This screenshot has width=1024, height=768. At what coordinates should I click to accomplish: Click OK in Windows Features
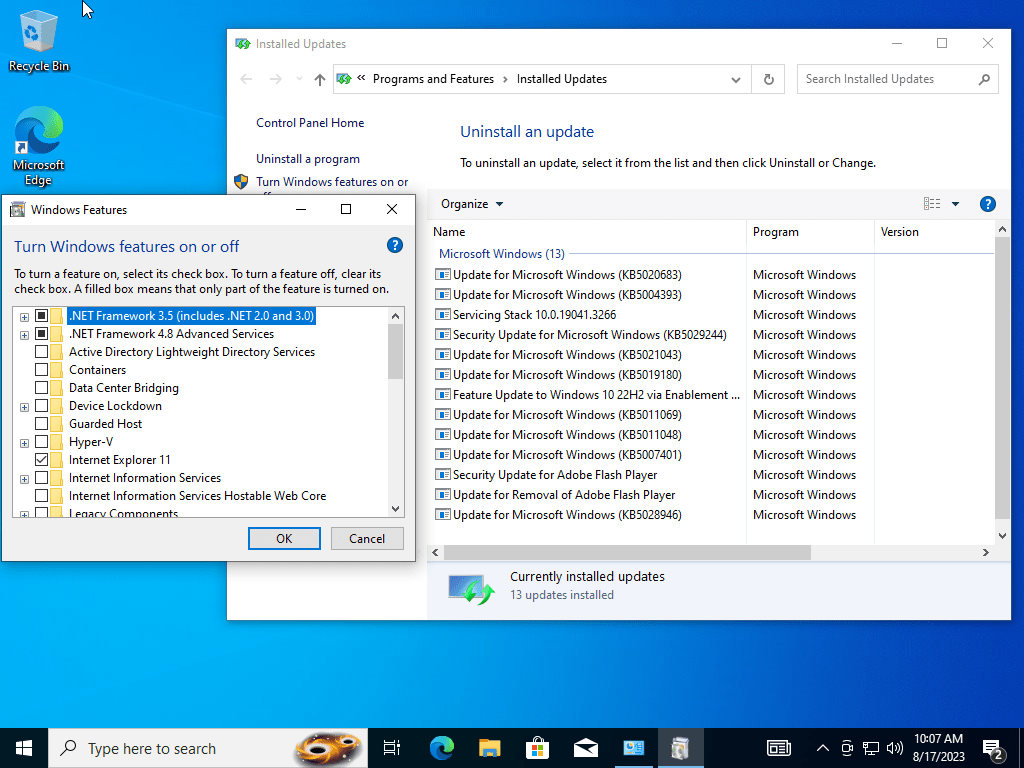[x=284, y=538]
